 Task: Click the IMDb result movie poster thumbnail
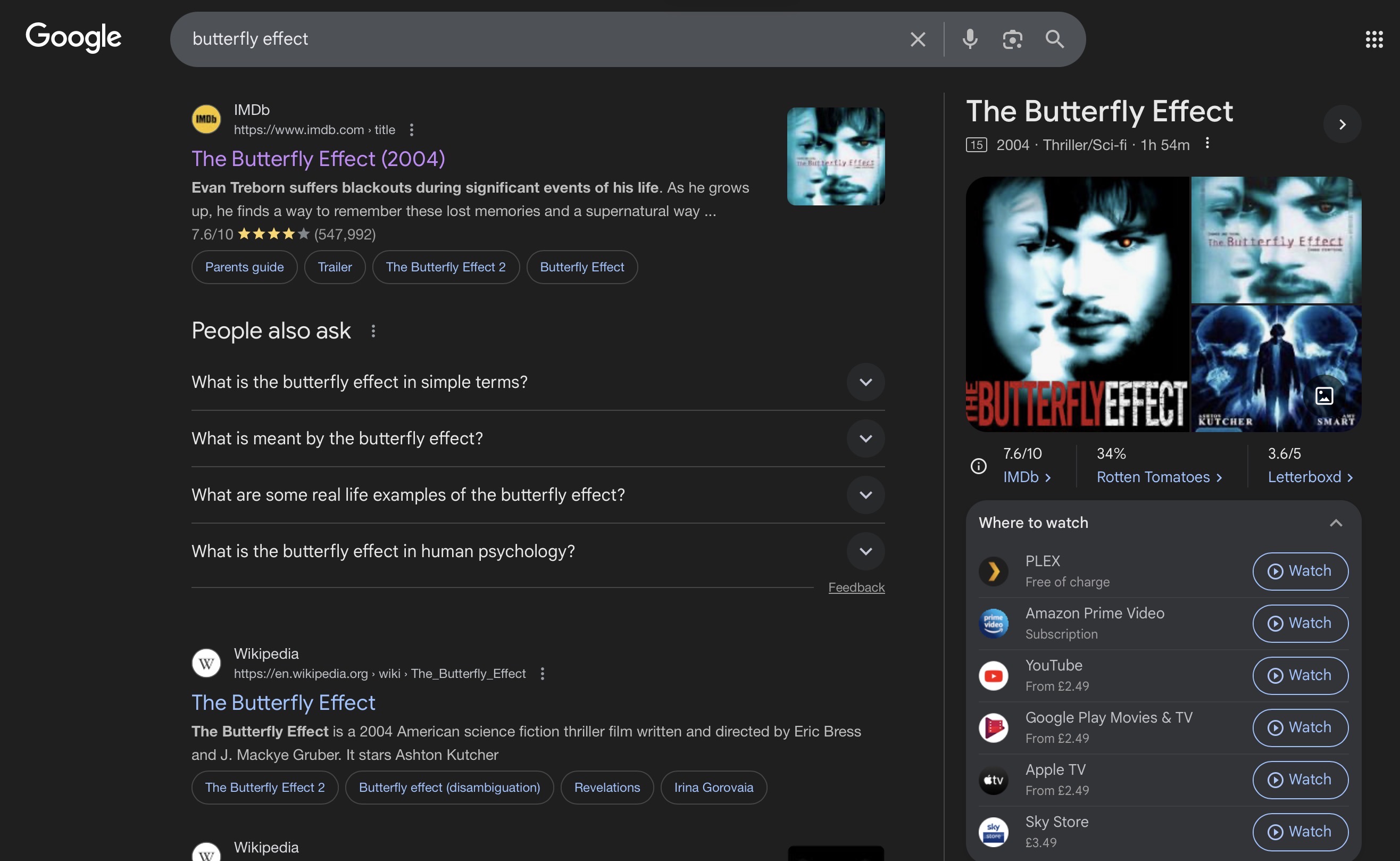coord(836,156)
